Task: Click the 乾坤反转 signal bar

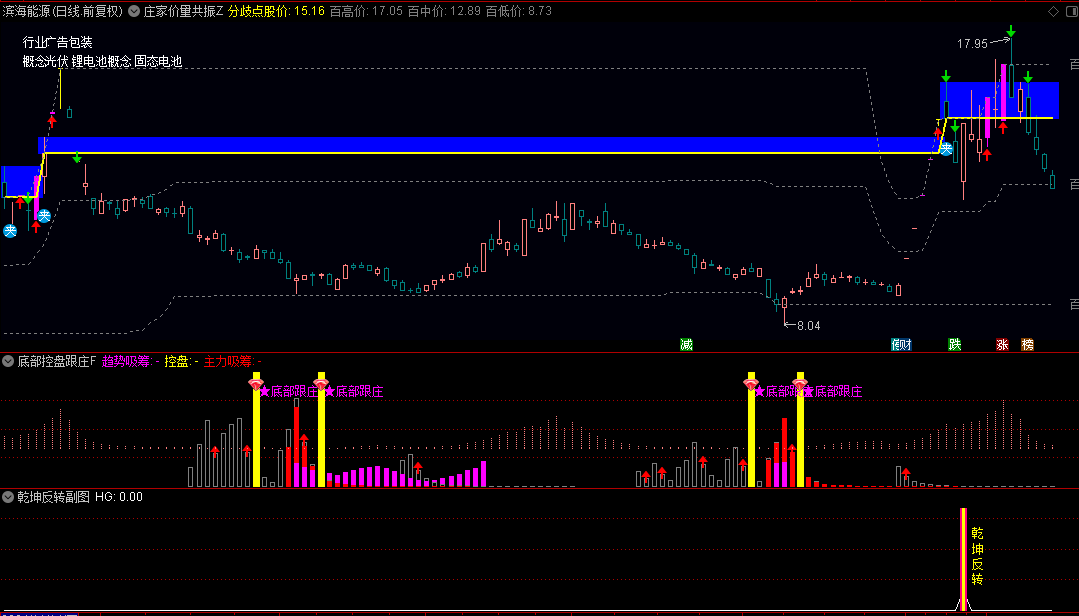Action: click(x=963, y=559)
